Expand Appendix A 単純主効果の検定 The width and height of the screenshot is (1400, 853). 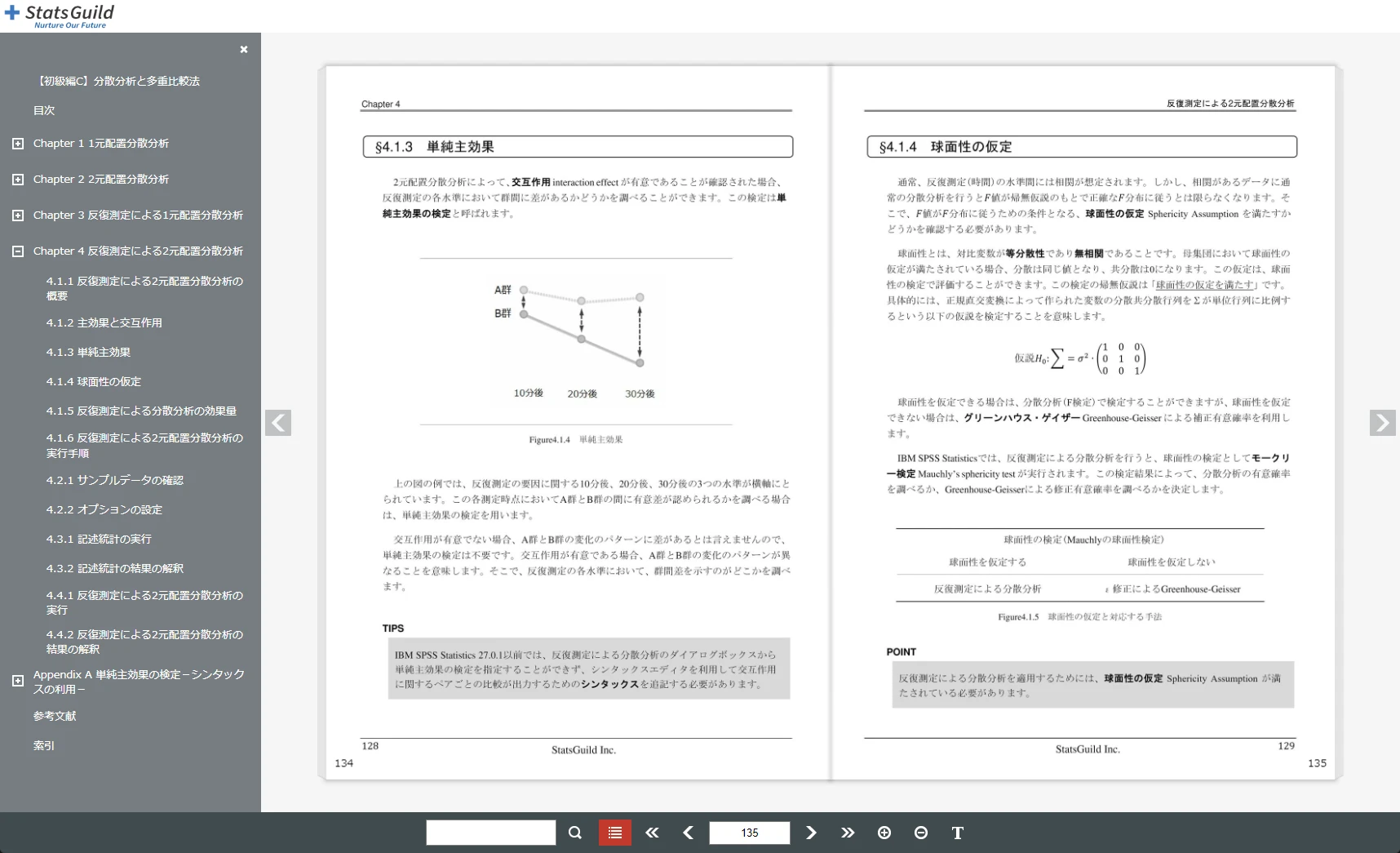18,680
